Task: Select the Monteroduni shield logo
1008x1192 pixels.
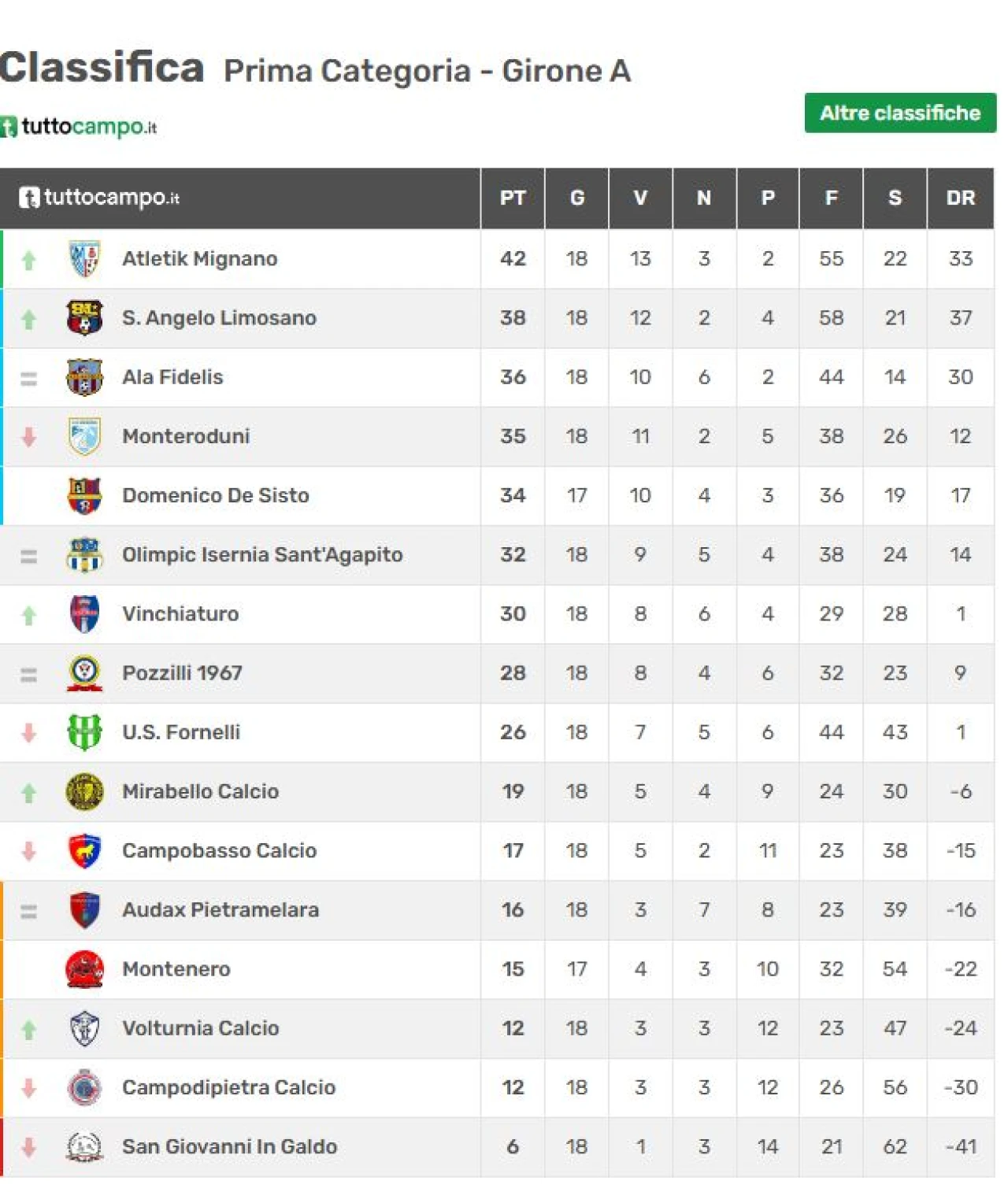Action: (x=84, y=436)
